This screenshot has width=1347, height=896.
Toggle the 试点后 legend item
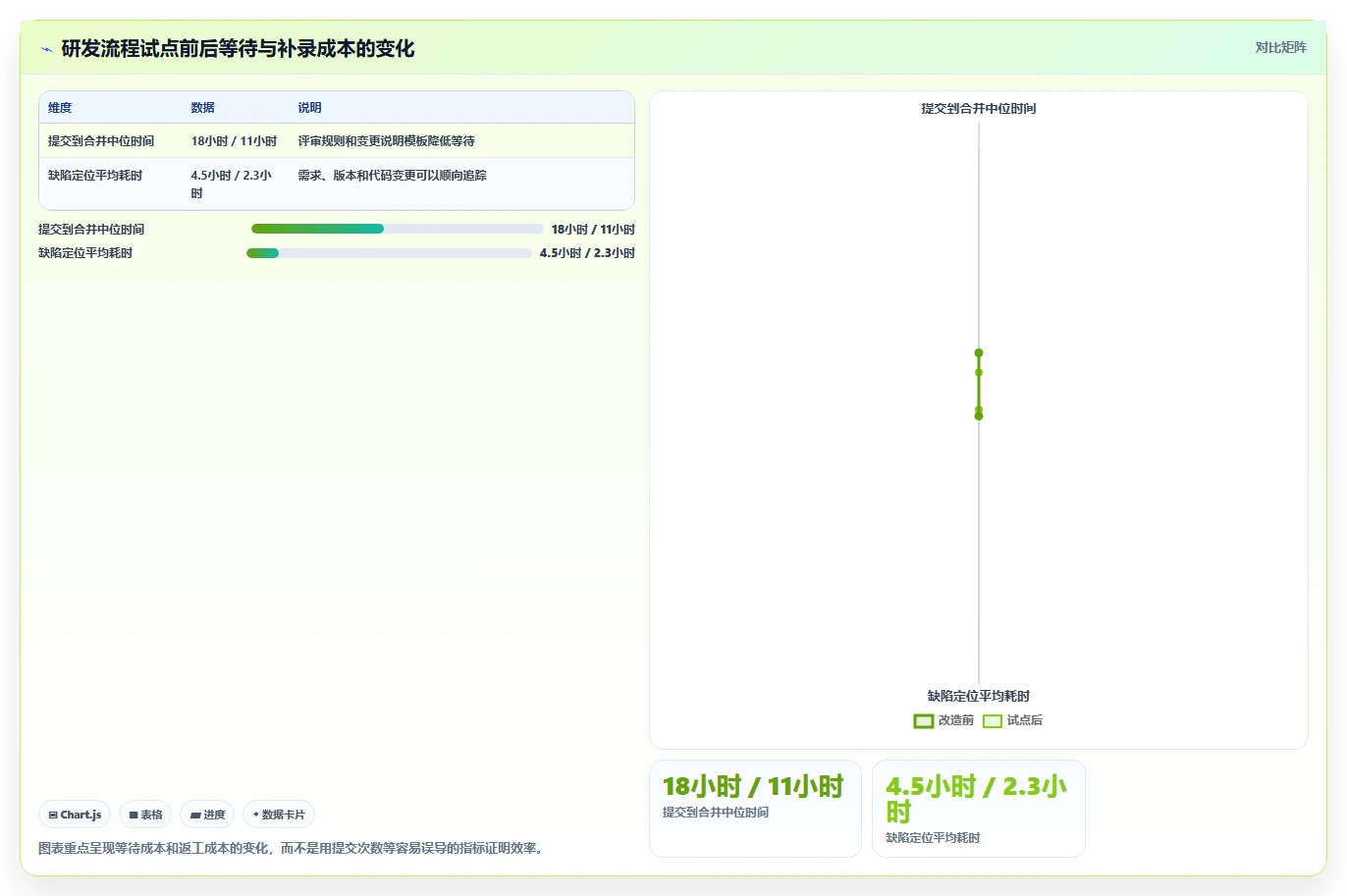[x=1012, y=720]
